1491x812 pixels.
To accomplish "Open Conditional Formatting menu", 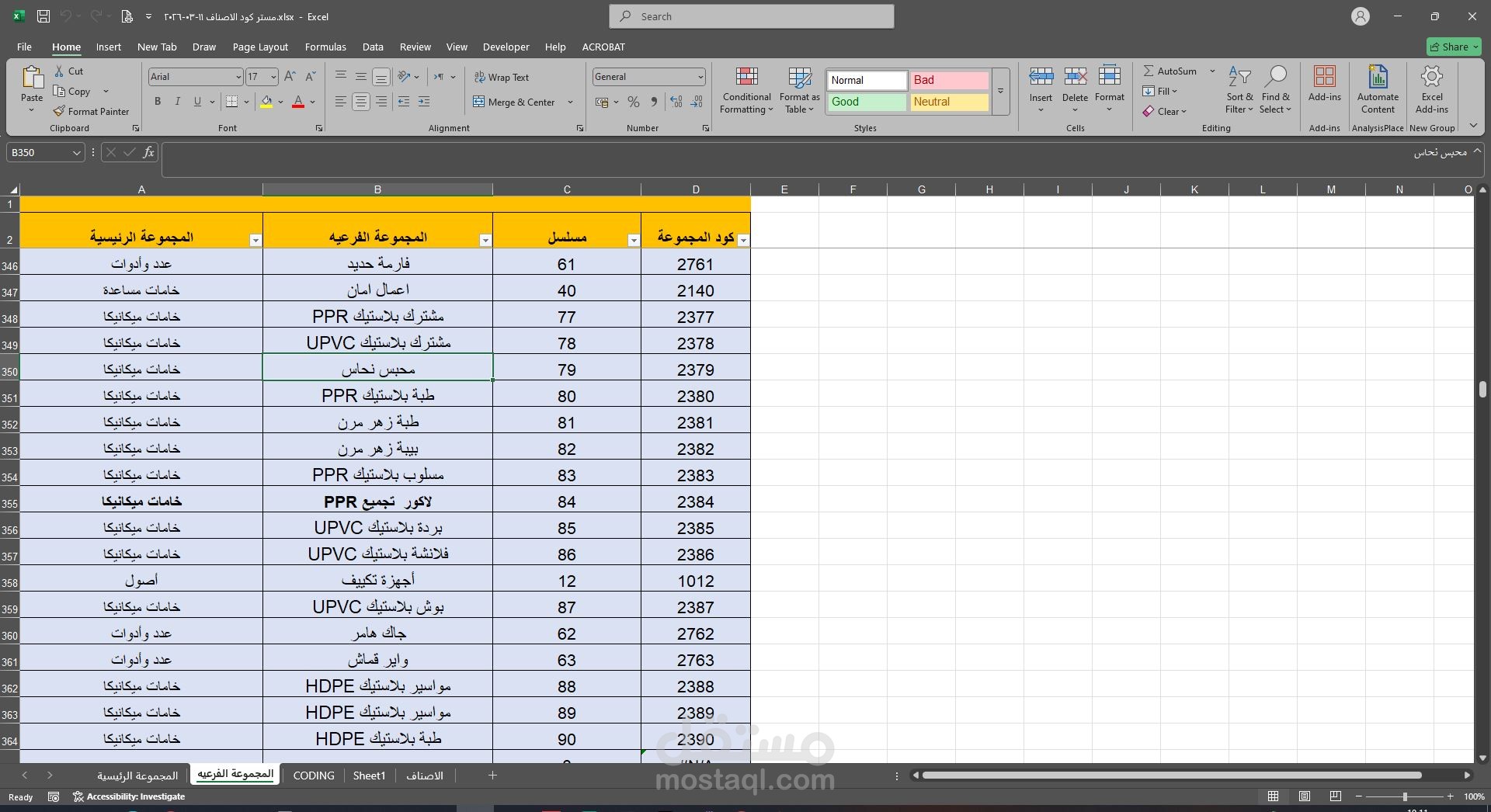I will point(746,90).
